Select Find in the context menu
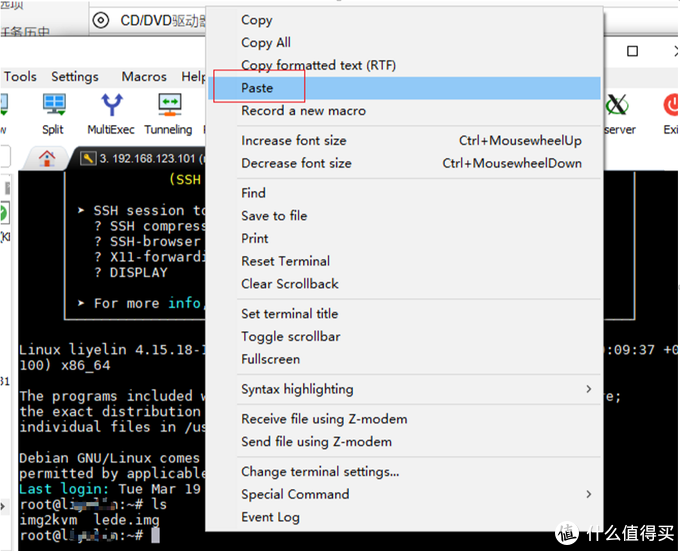Screen dimensions: 680x551 404,193
